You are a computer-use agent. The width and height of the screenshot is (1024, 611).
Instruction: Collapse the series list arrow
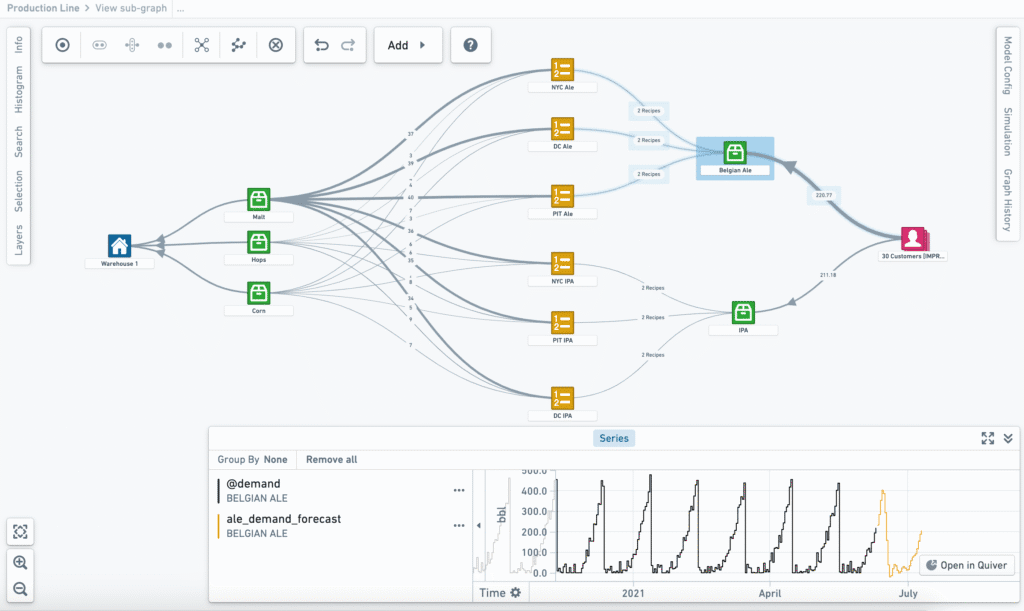(479, 525)
